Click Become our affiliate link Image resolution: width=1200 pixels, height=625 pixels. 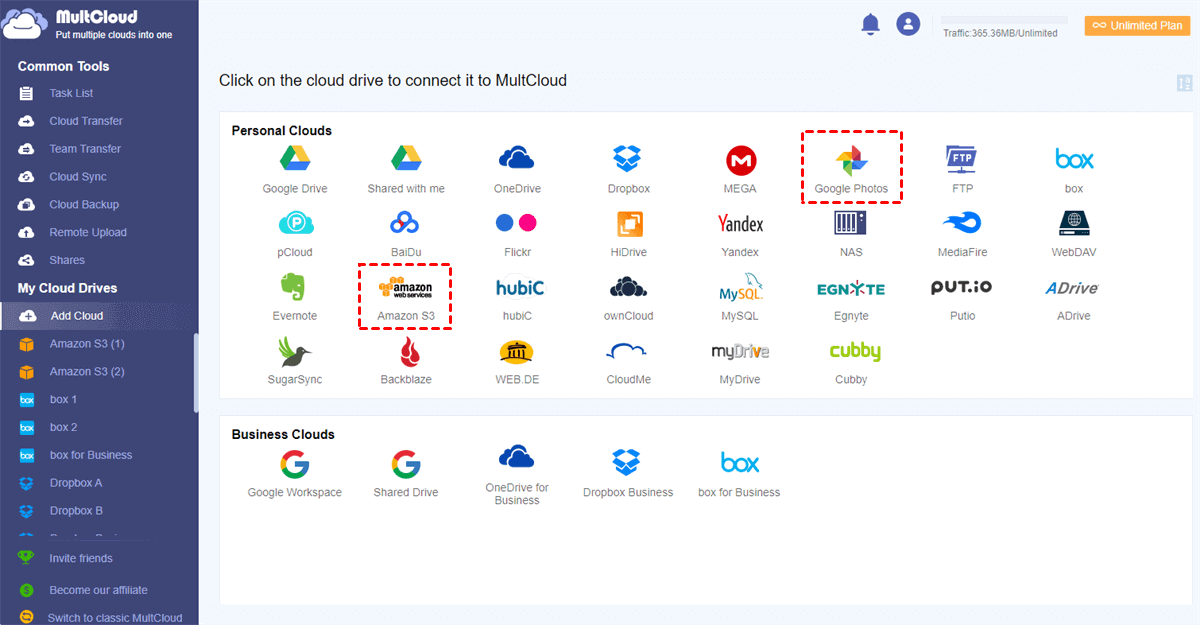pyautogui.click(x=98, y=591)
